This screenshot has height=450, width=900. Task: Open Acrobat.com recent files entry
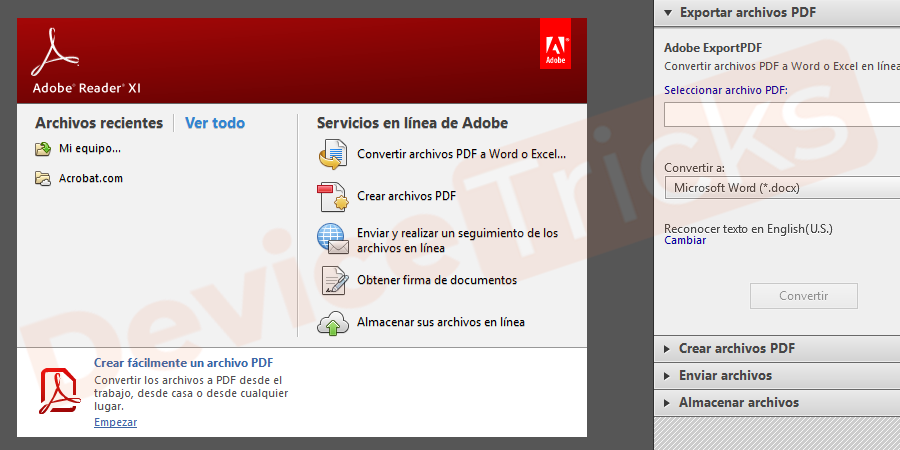point(91,178)
